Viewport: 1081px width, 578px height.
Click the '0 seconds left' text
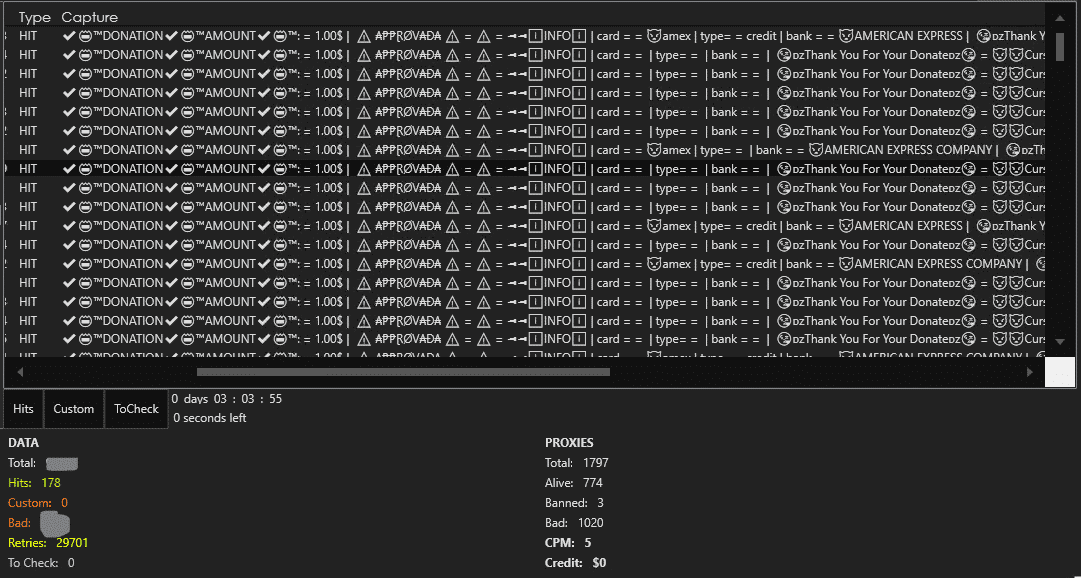click(210, 418)
